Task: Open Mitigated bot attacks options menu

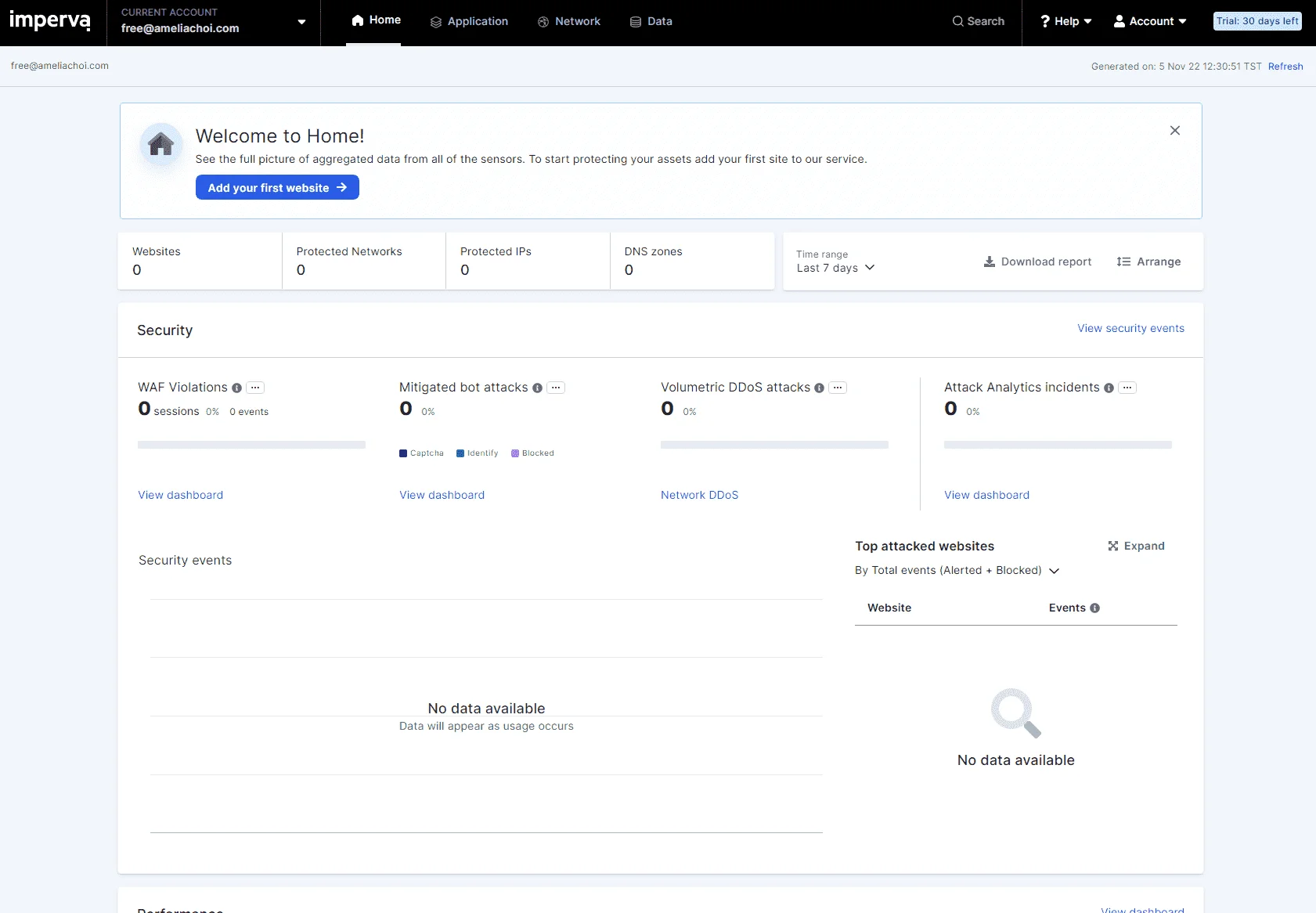Action: 556,388
